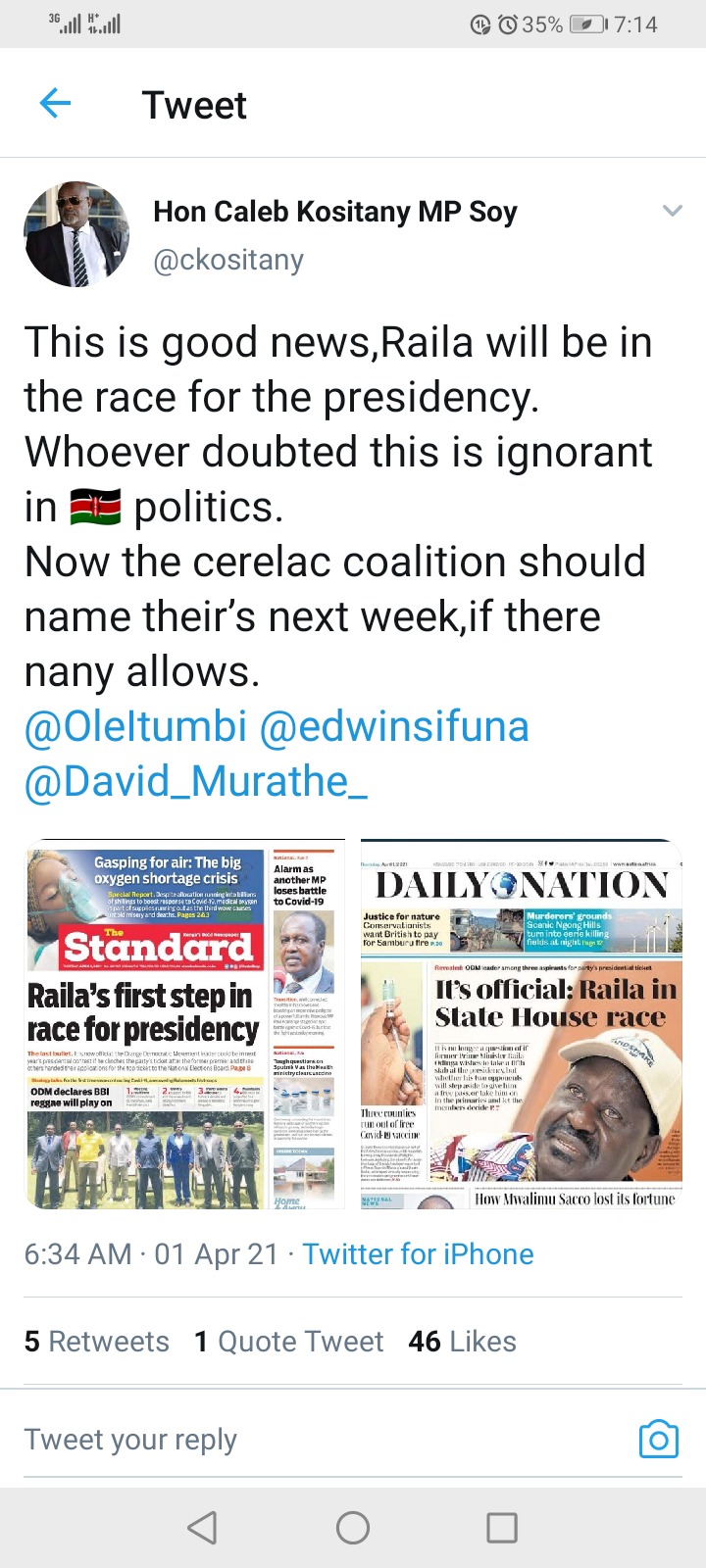Viewport: 706px width, 1568px height.
Task: Tap the Kenyan flag emoji
Action: pos(96,508)
